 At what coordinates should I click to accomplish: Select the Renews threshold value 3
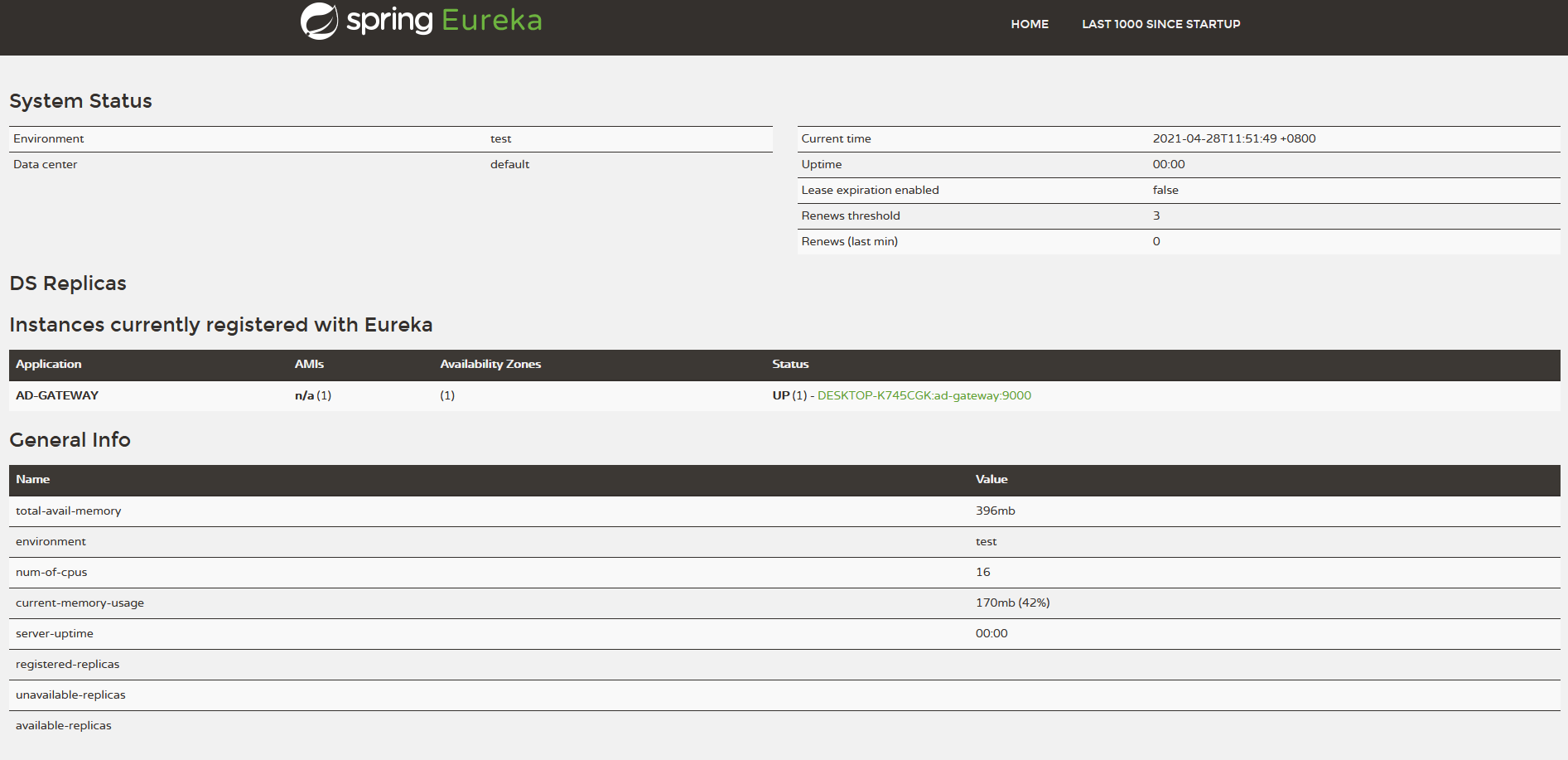point(1156,215)
